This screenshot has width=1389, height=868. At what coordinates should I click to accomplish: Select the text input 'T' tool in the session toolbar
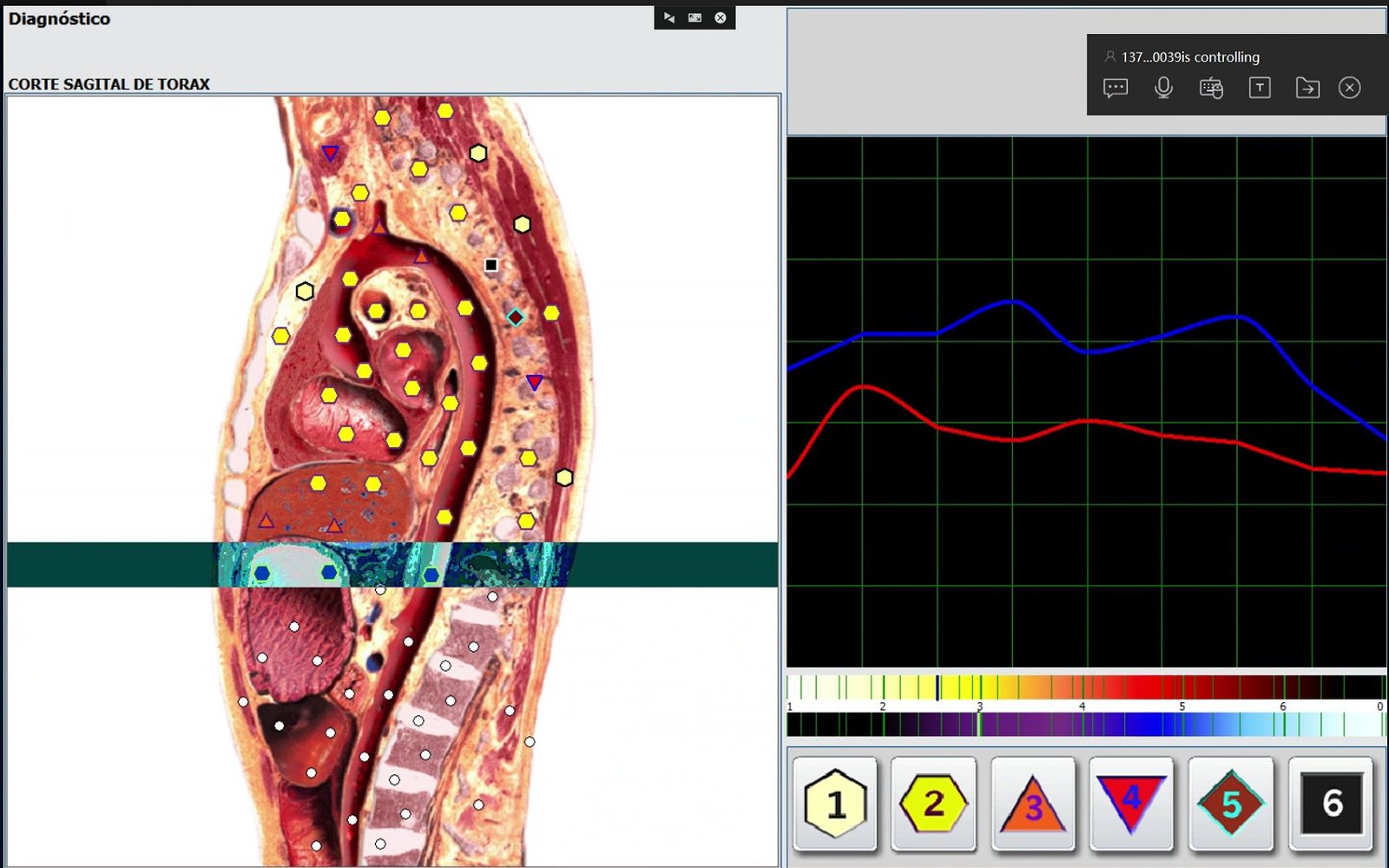(x=1260, y=88)
